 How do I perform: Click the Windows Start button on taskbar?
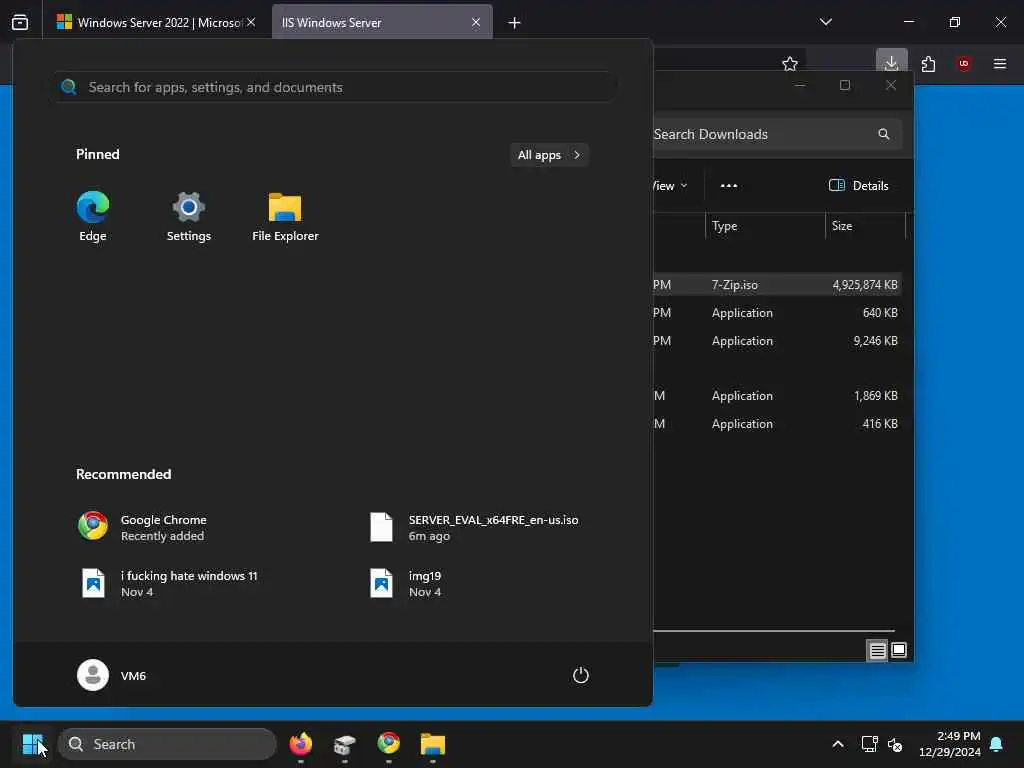(x=33, y=744)
